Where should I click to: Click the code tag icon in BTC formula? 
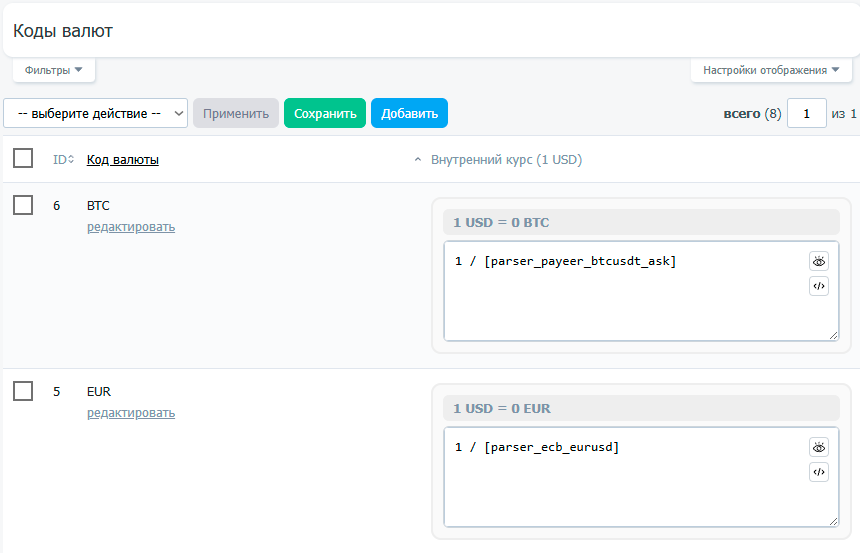[x=819, y=286]
